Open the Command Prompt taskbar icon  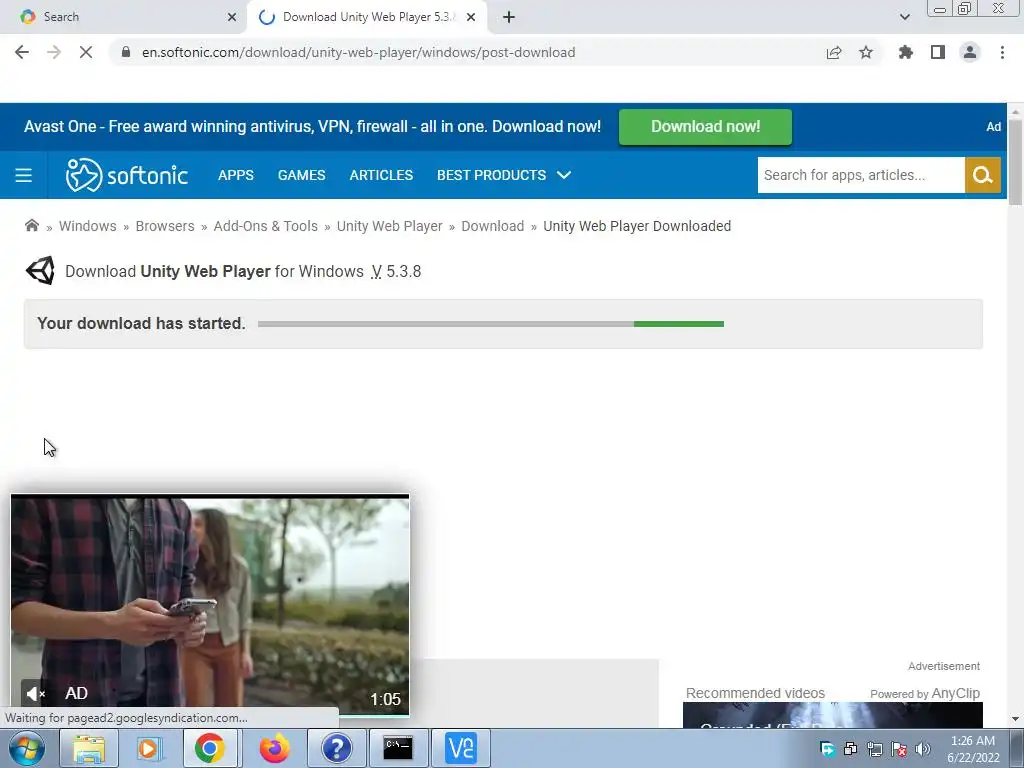click(398, 748)
